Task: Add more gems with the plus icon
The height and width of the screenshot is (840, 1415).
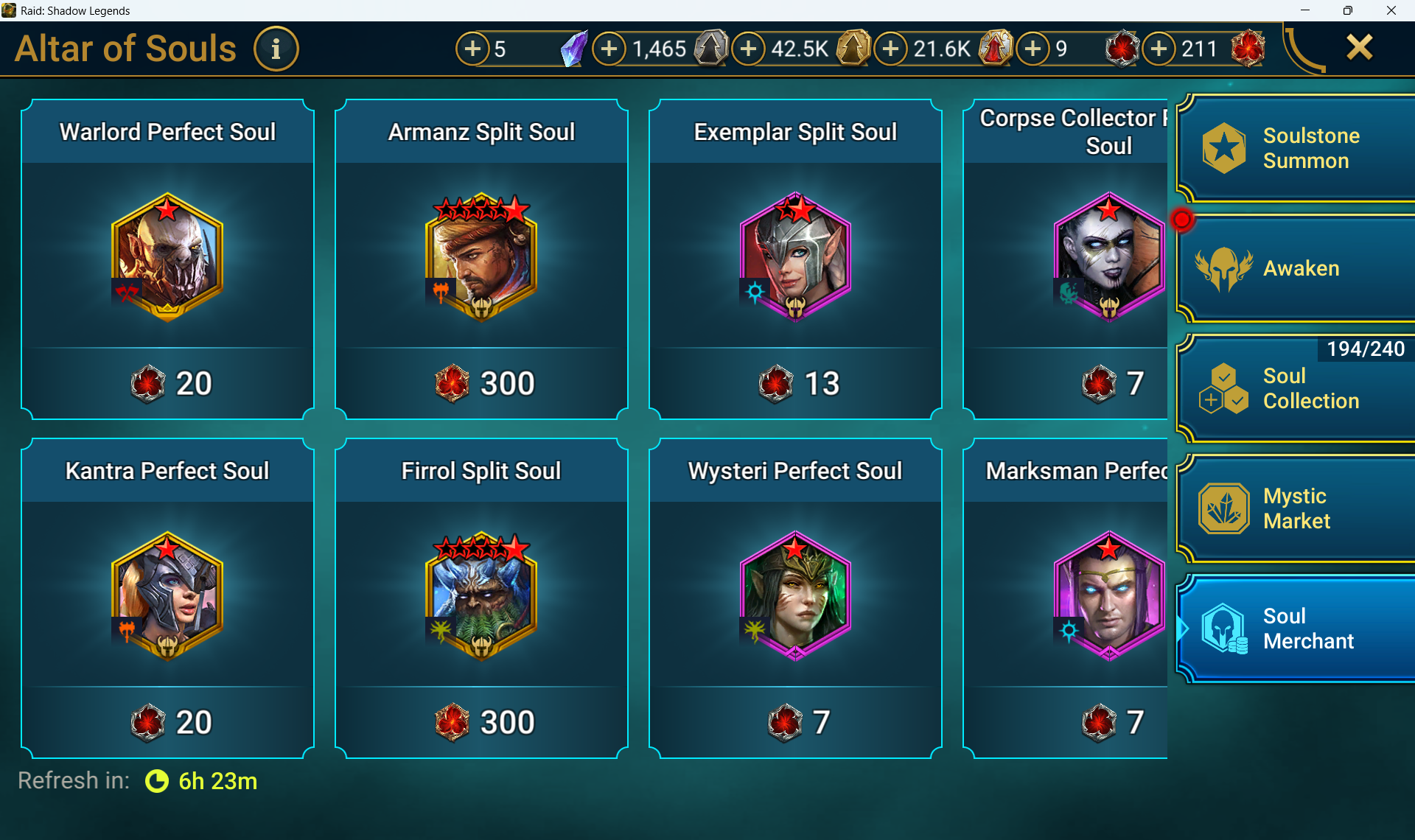Action: coord(472,49)
